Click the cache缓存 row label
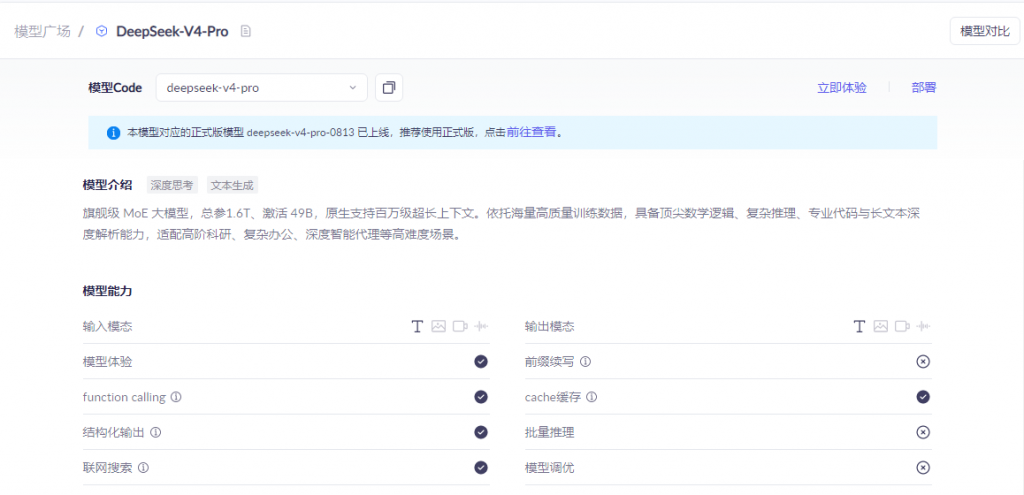The width and height of the screenshot is (1024, 495). click(x=553, y=397)
